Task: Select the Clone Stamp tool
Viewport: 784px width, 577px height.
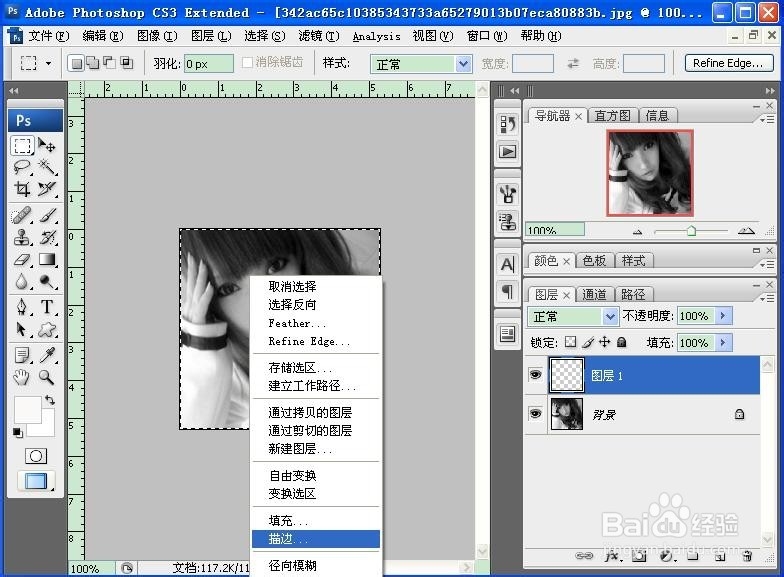Action: pos(22,238)
